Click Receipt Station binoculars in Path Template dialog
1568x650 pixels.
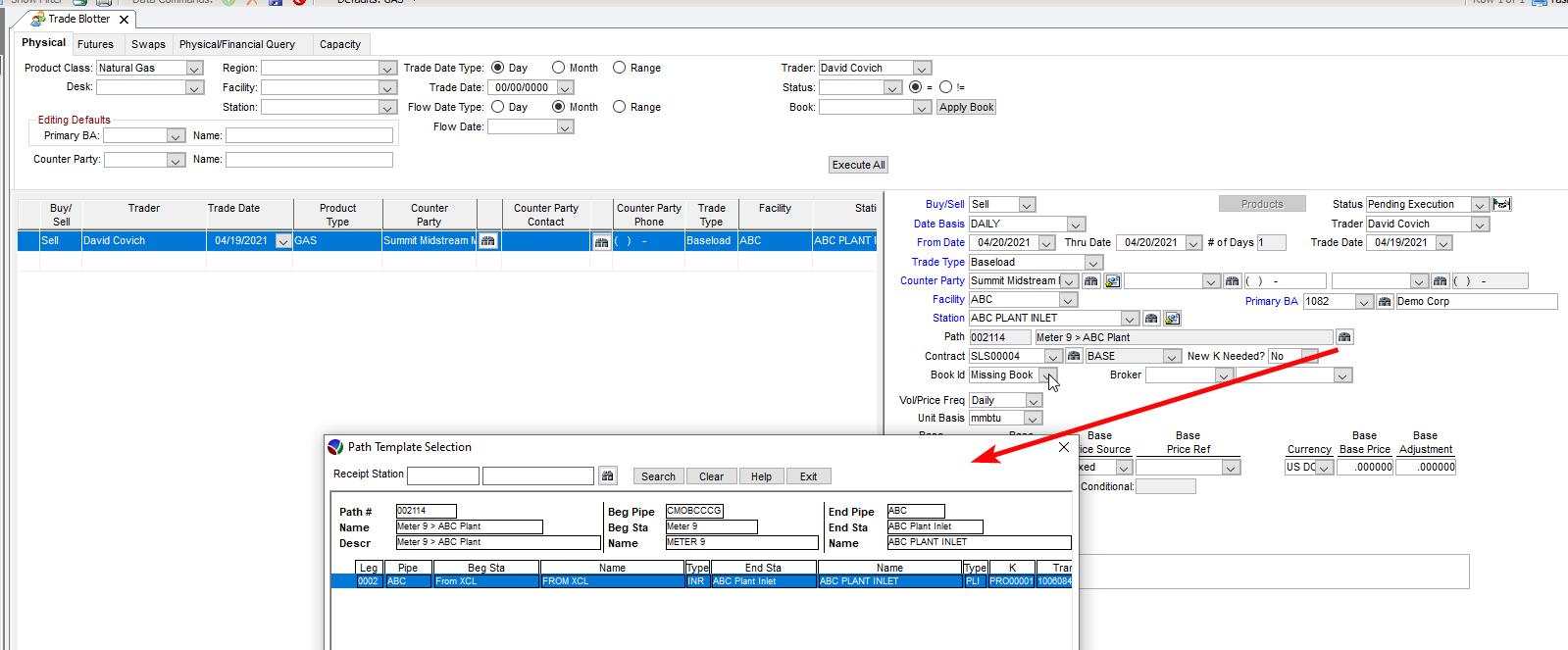click(608, 476)
